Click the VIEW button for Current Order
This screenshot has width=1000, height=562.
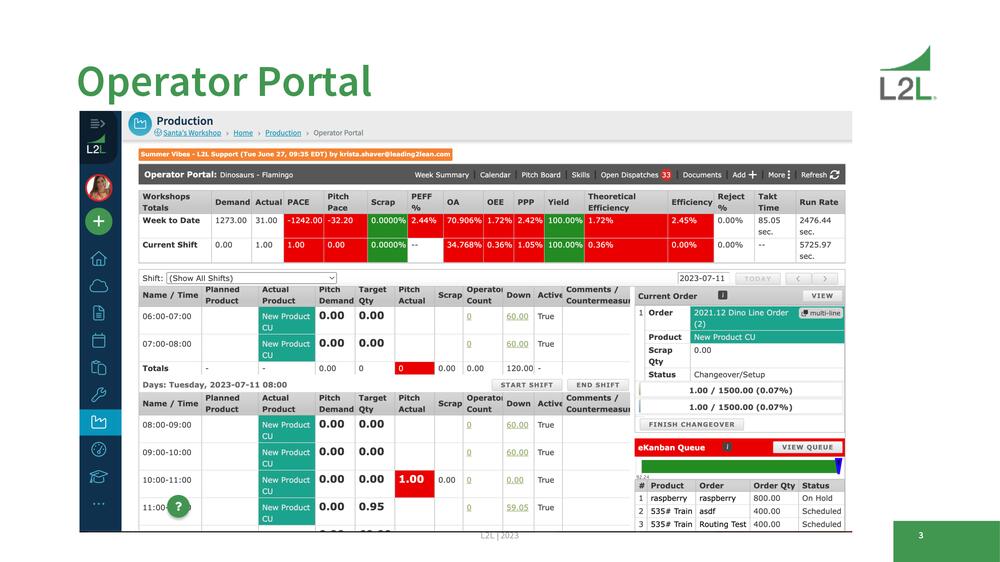coord(822,296)
